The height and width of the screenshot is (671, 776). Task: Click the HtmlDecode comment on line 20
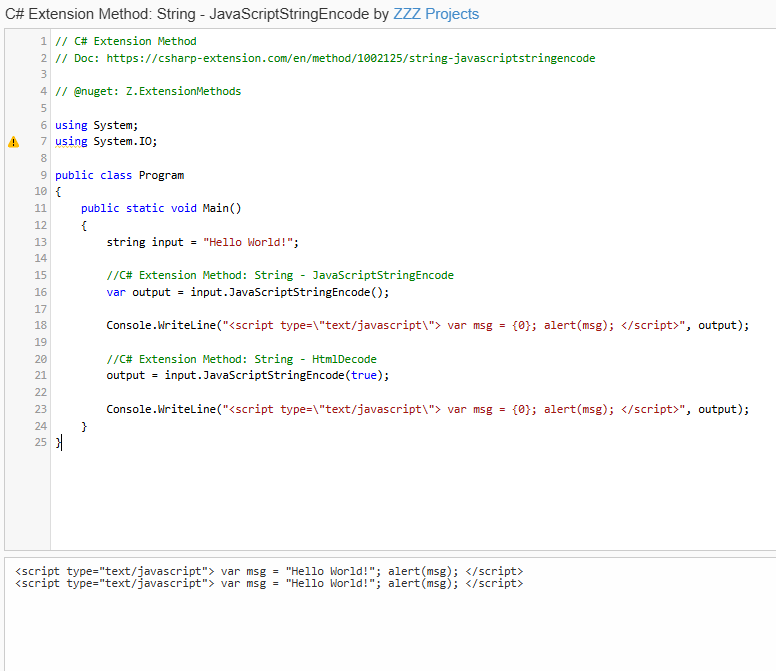[242, 359]
